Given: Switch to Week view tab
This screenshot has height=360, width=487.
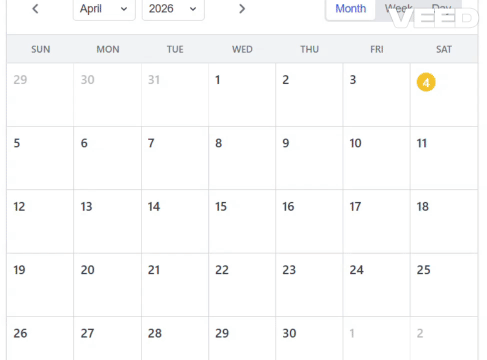Looking at the screenshot, I should pos(399,8).
